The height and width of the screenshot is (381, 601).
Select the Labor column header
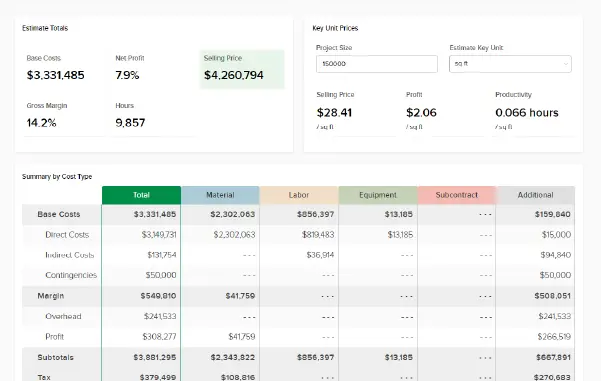tap(299, 195)
